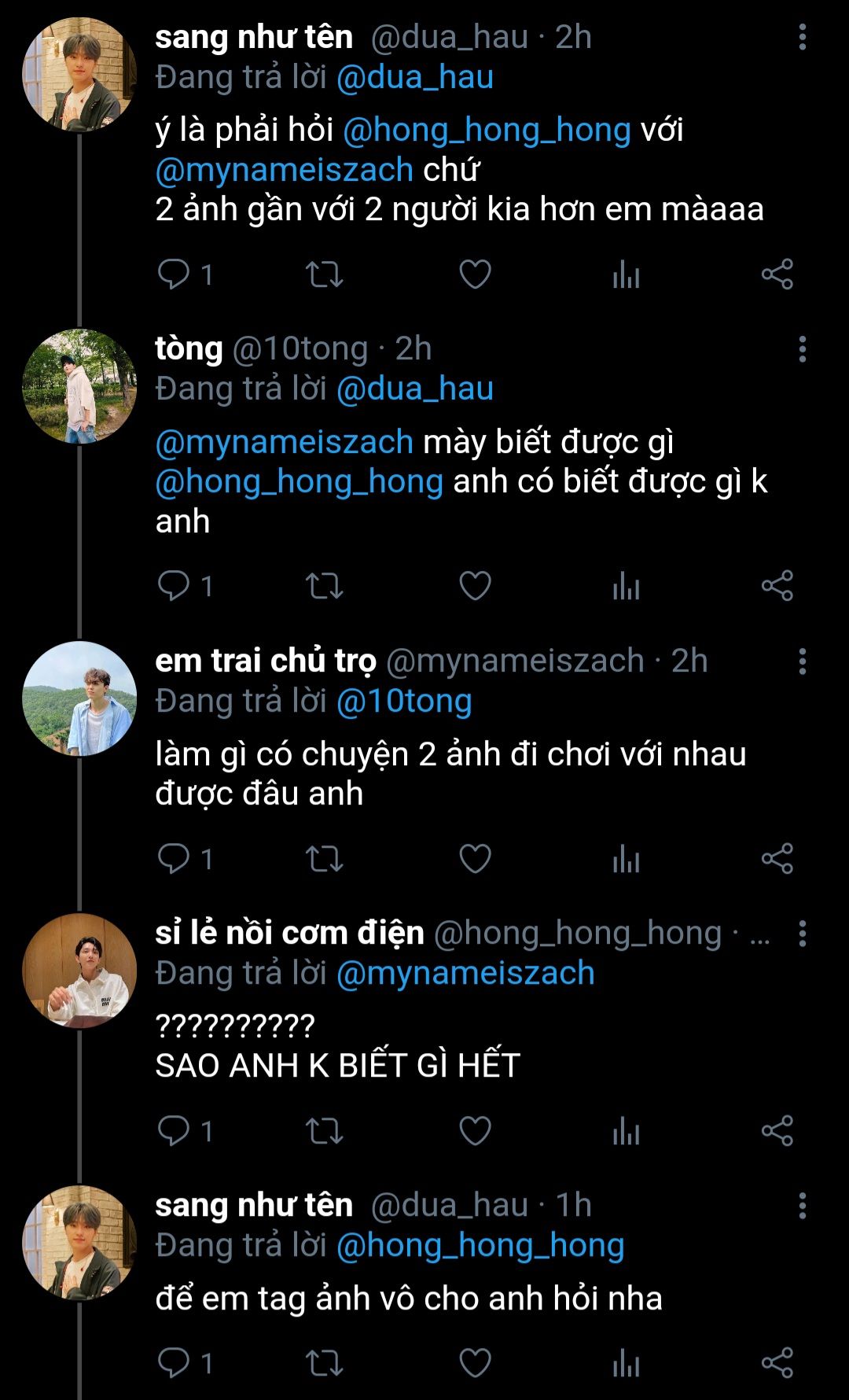This screenshot has height=1400, width=849.
Task: Like the first reply by sang như tên
Action: 475,274
